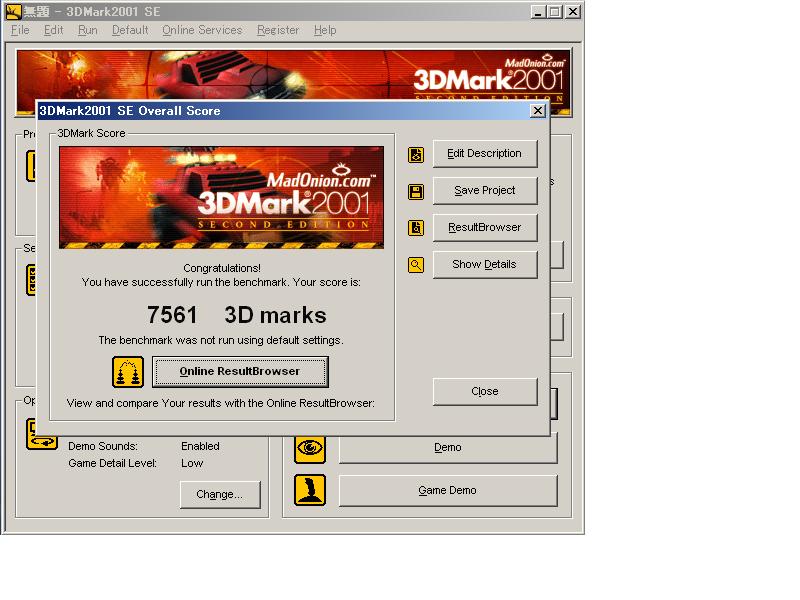This screenshot has width=800, height=600.
Task: Maximize the 3DMark2001 SE main window
Action: pyautogui.click(x=555, y=12)
